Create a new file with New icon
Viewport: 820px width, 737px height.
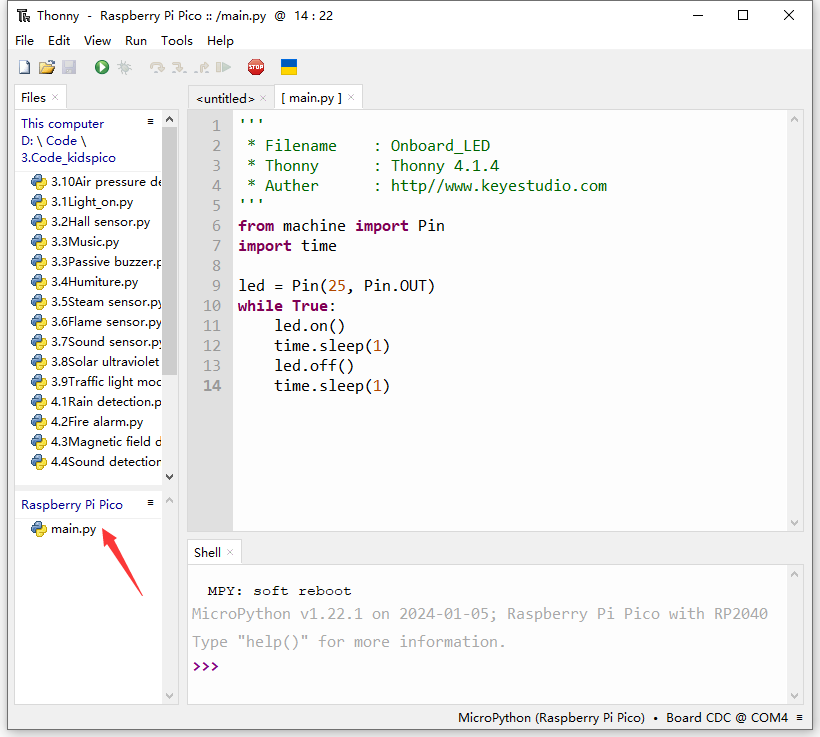(24, 67)
